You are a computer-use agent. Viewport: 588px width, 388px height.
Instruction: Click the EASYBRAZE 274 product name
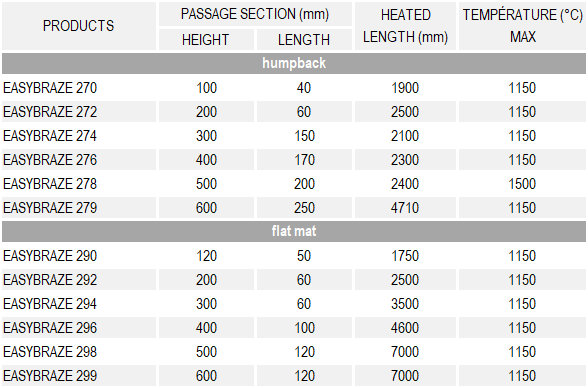pyautogui.click(x=50, y=136)
